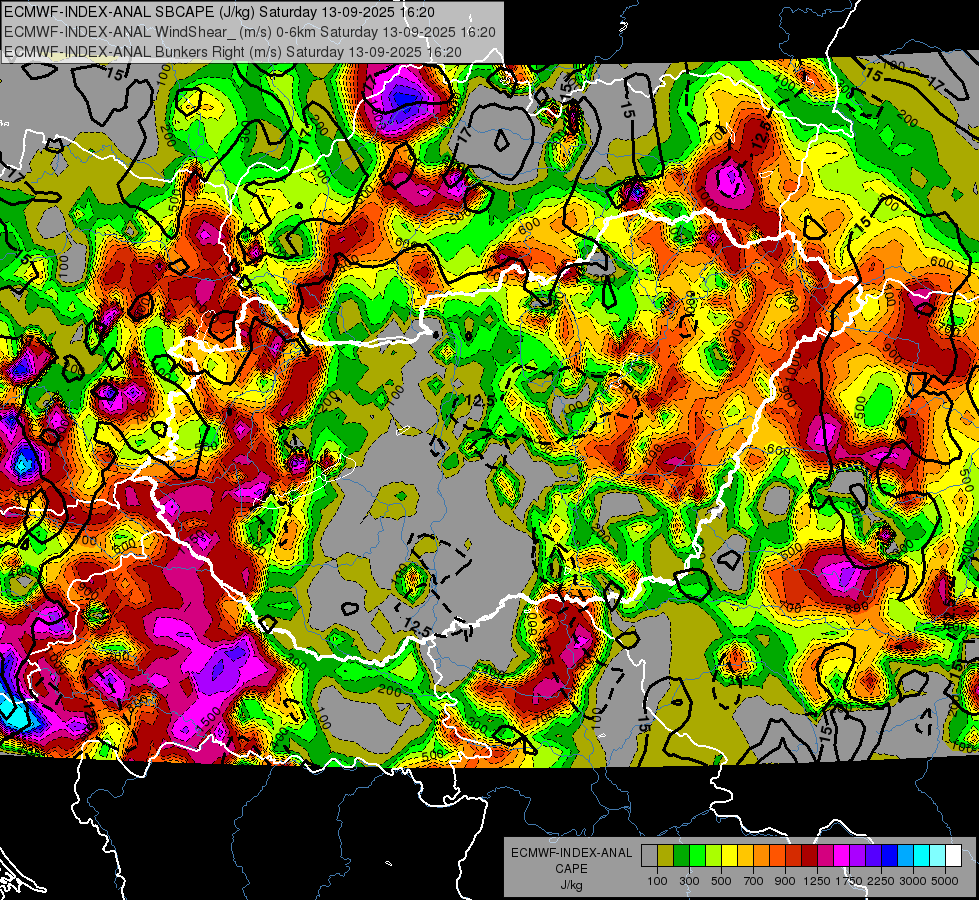Select the magenta swatch in CAPE legend

tap(842, 856)
